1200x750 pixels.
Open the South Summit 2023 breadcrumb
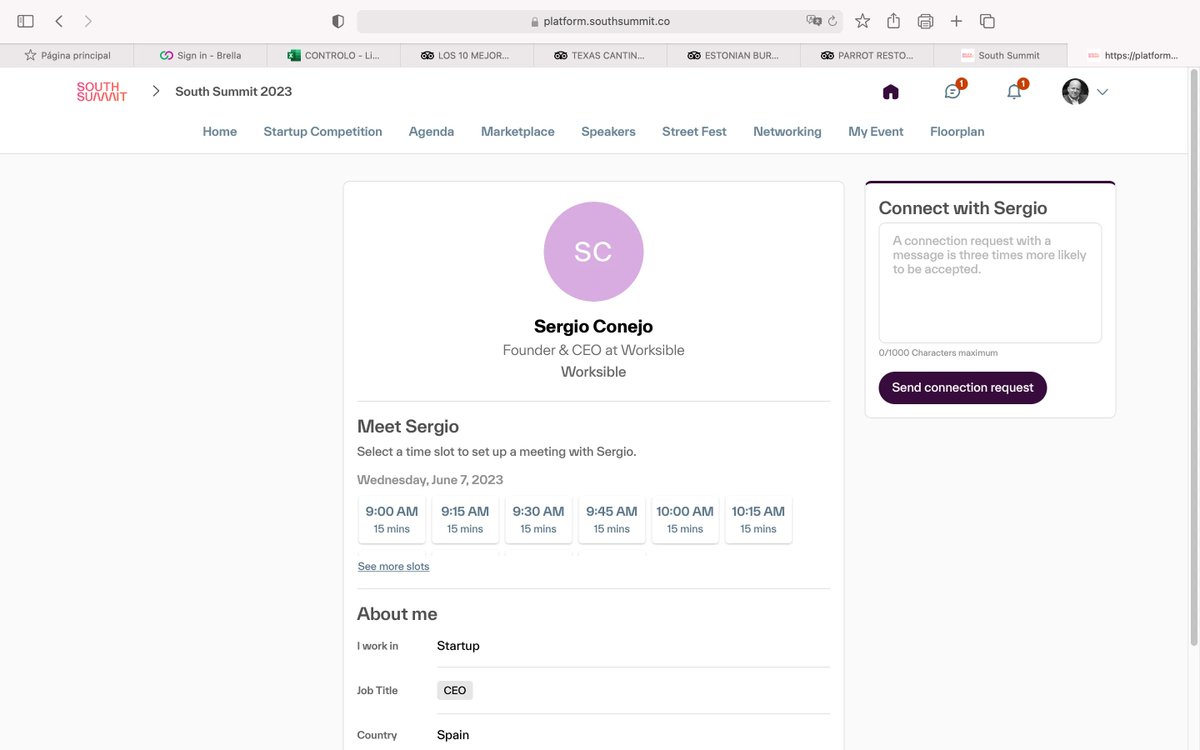(x=234, y=91)
